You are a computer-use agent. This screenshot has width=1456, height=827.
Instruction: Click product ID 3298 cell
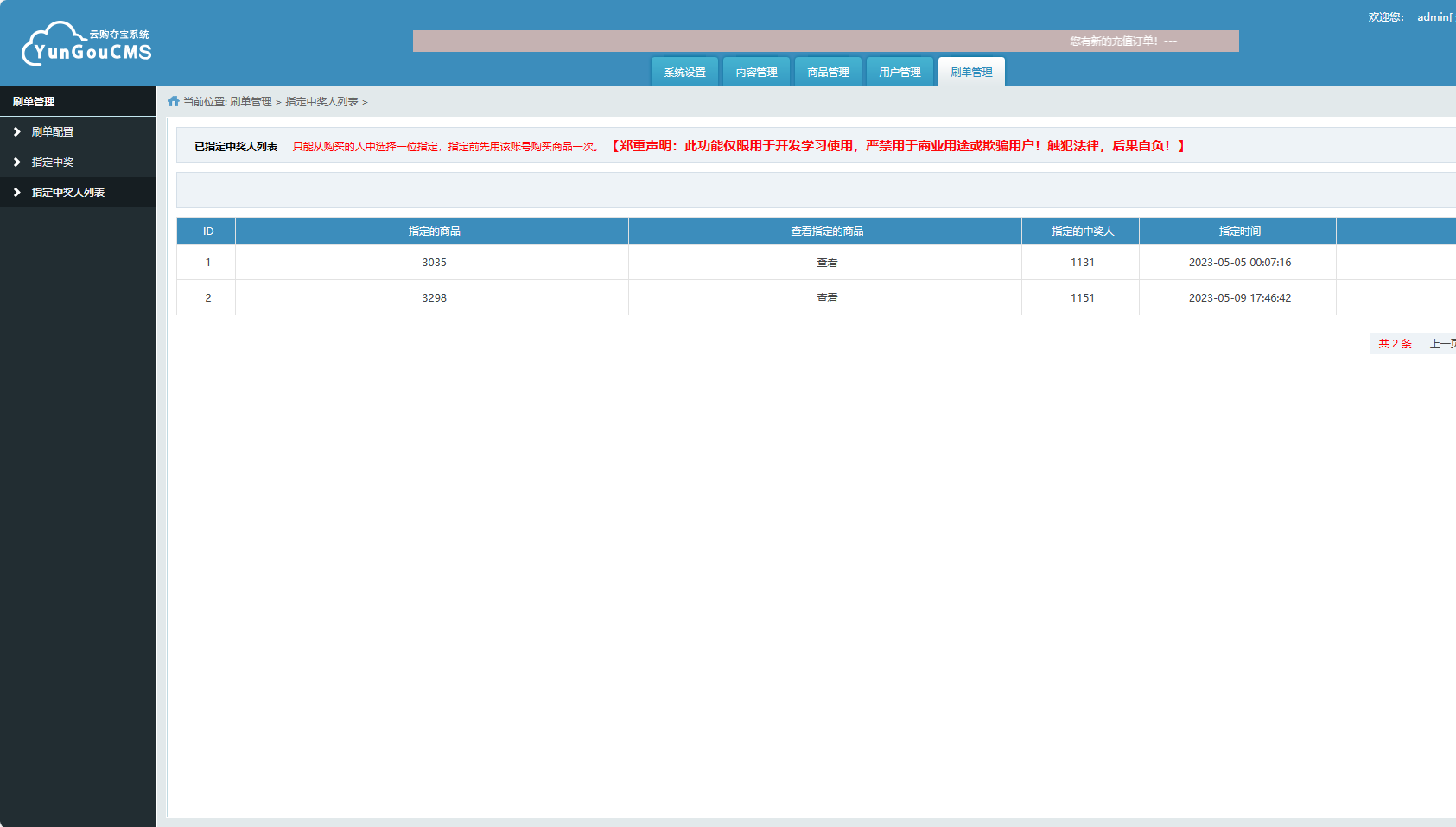pyautogui.click(x=434, y=298)
